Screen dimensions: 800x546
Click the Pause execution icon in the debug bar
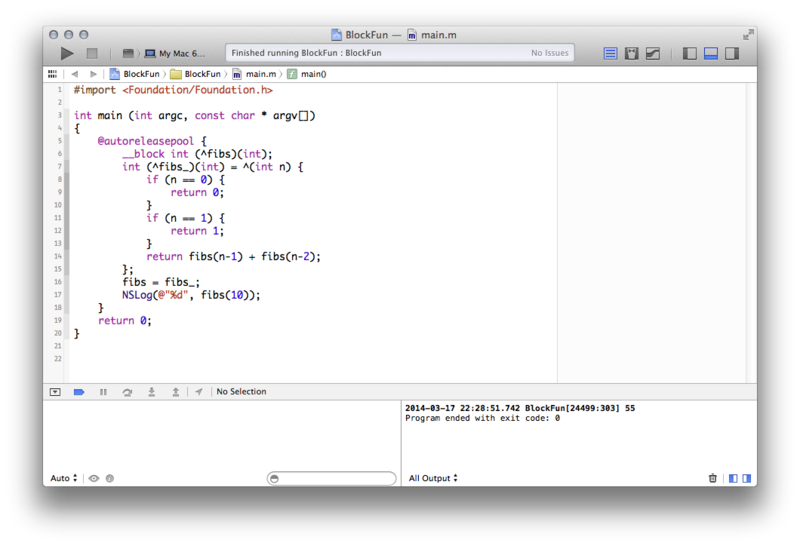(103, 392)
